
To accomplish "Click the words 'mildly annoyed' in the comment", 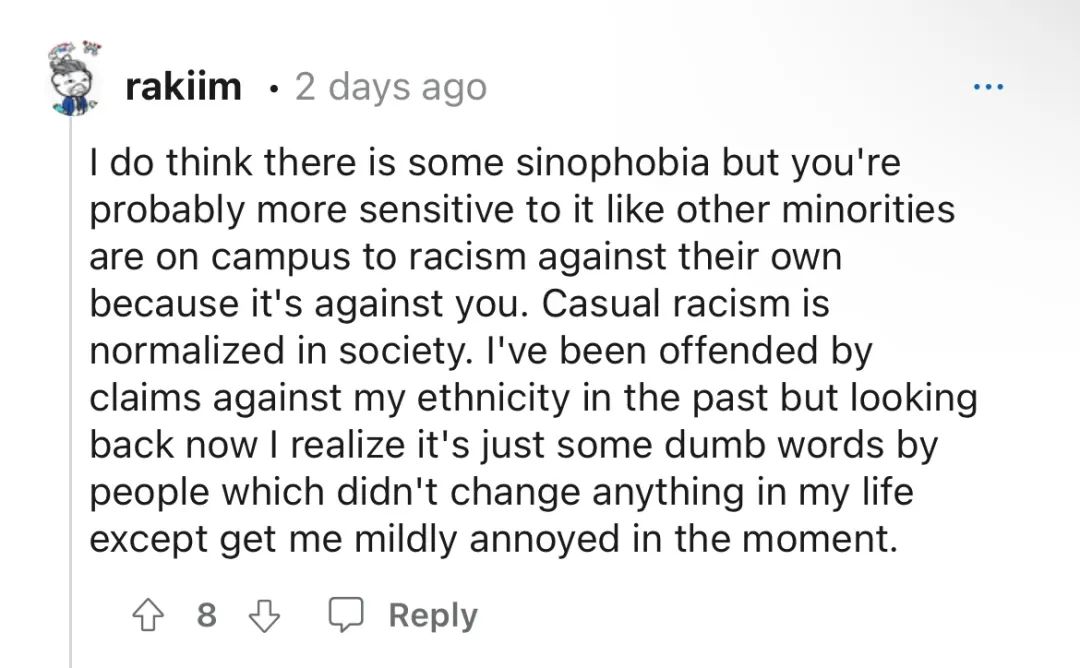I will tap(487, 539).
